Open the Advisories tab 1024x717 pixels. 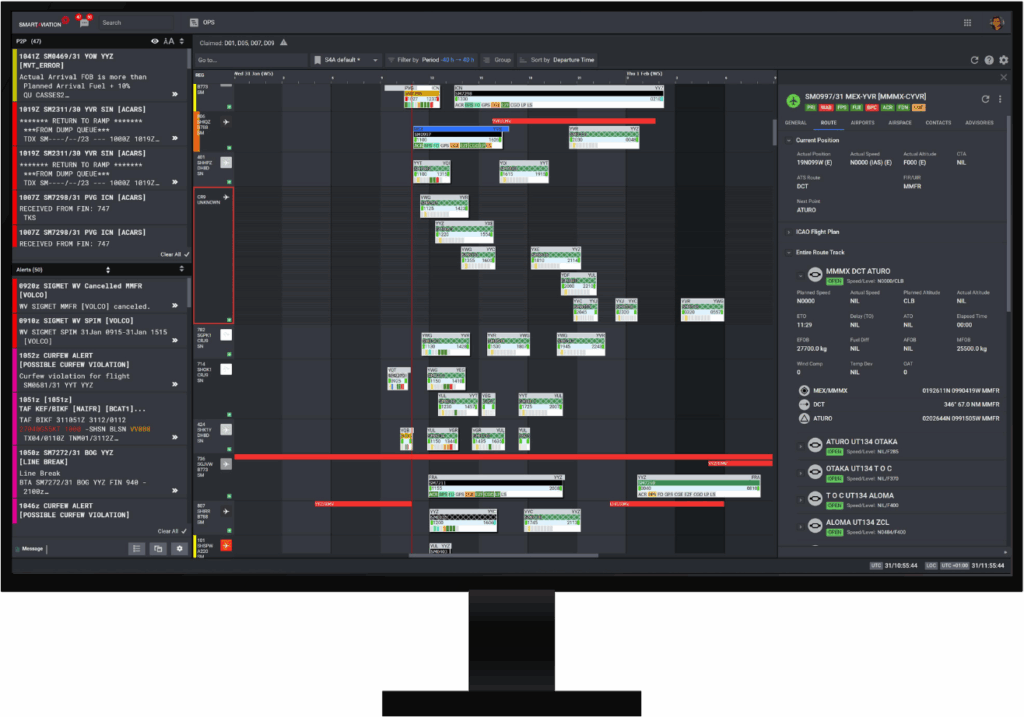[979, 122]
